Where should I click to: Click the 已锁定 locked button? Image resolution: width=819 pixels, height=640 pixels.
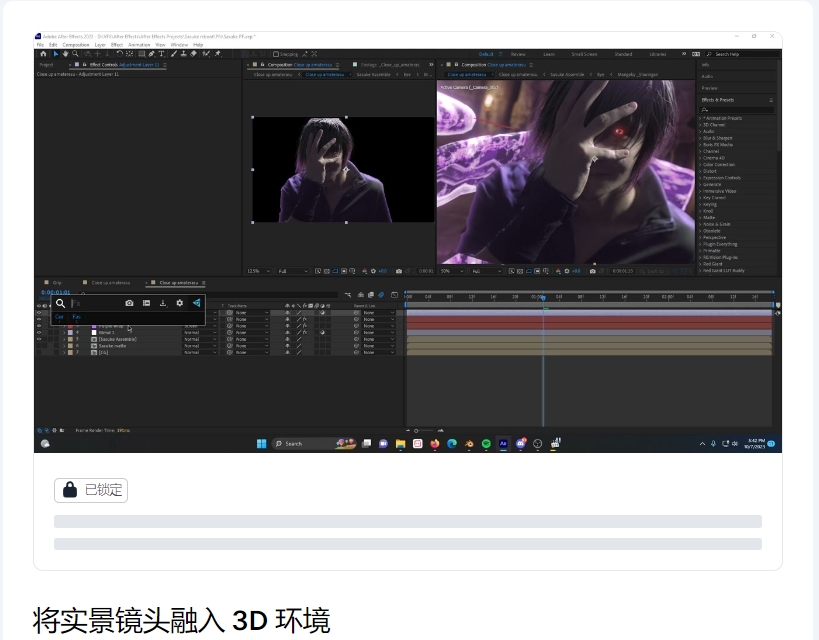click(x=91, y=491)
